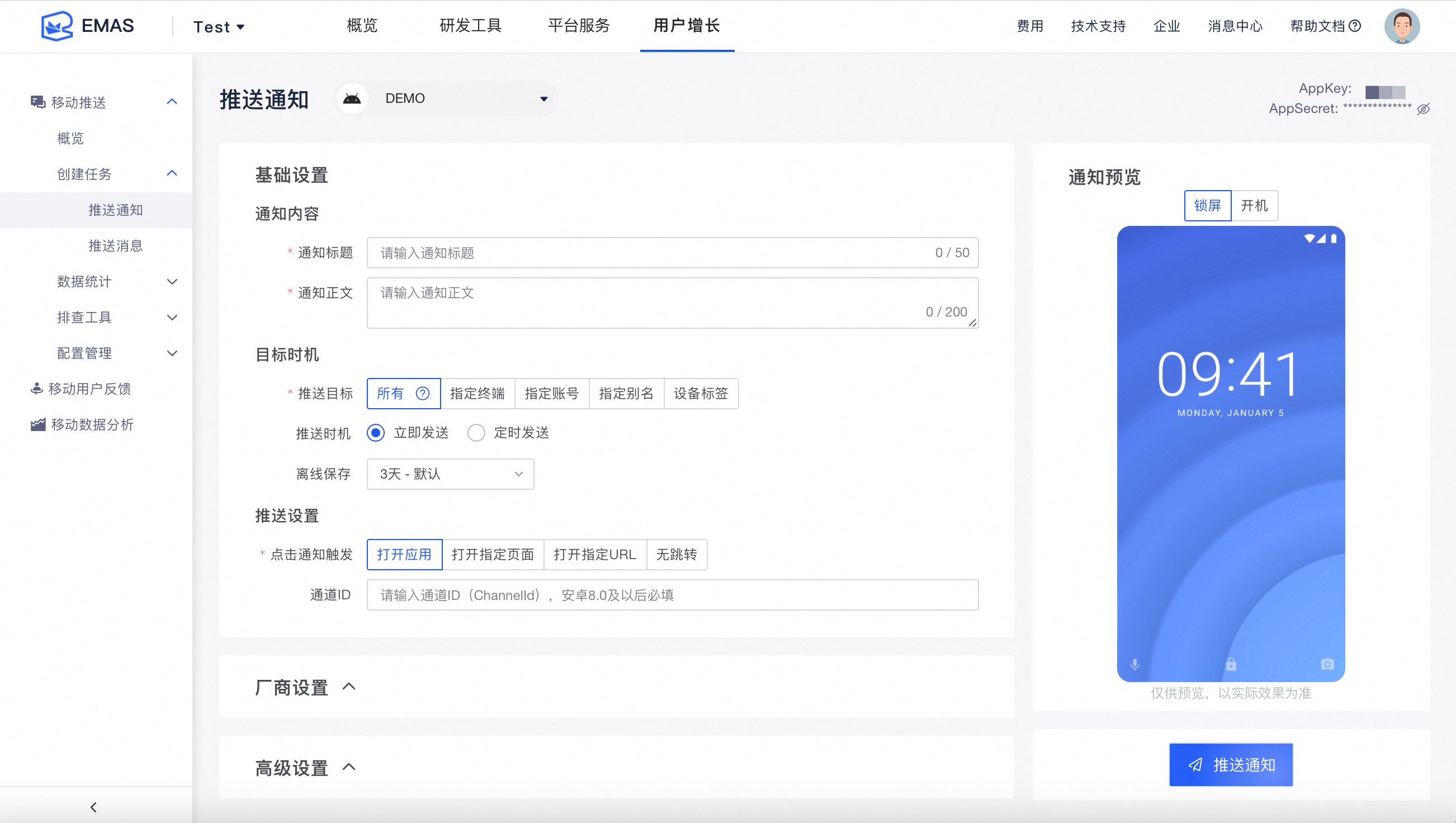
Task: Open the 企业 link
Action: [x=1167, y=26]
